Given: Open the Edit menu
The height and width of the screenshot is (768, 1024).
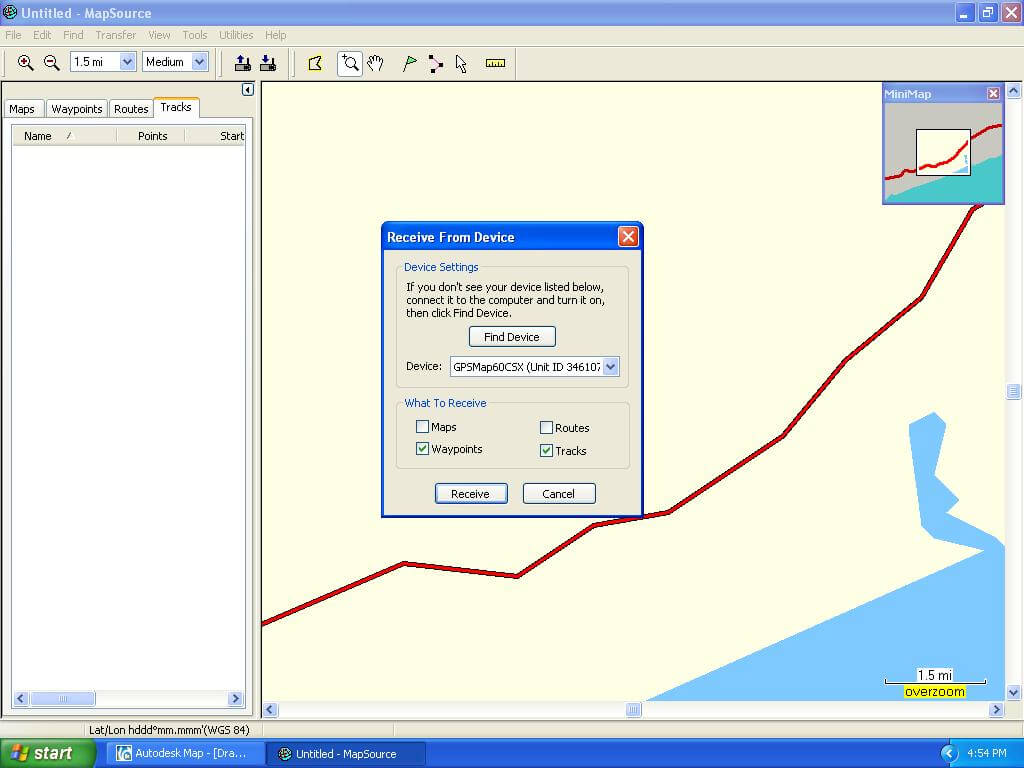Looking at the screenshot, I should point(42,35).
